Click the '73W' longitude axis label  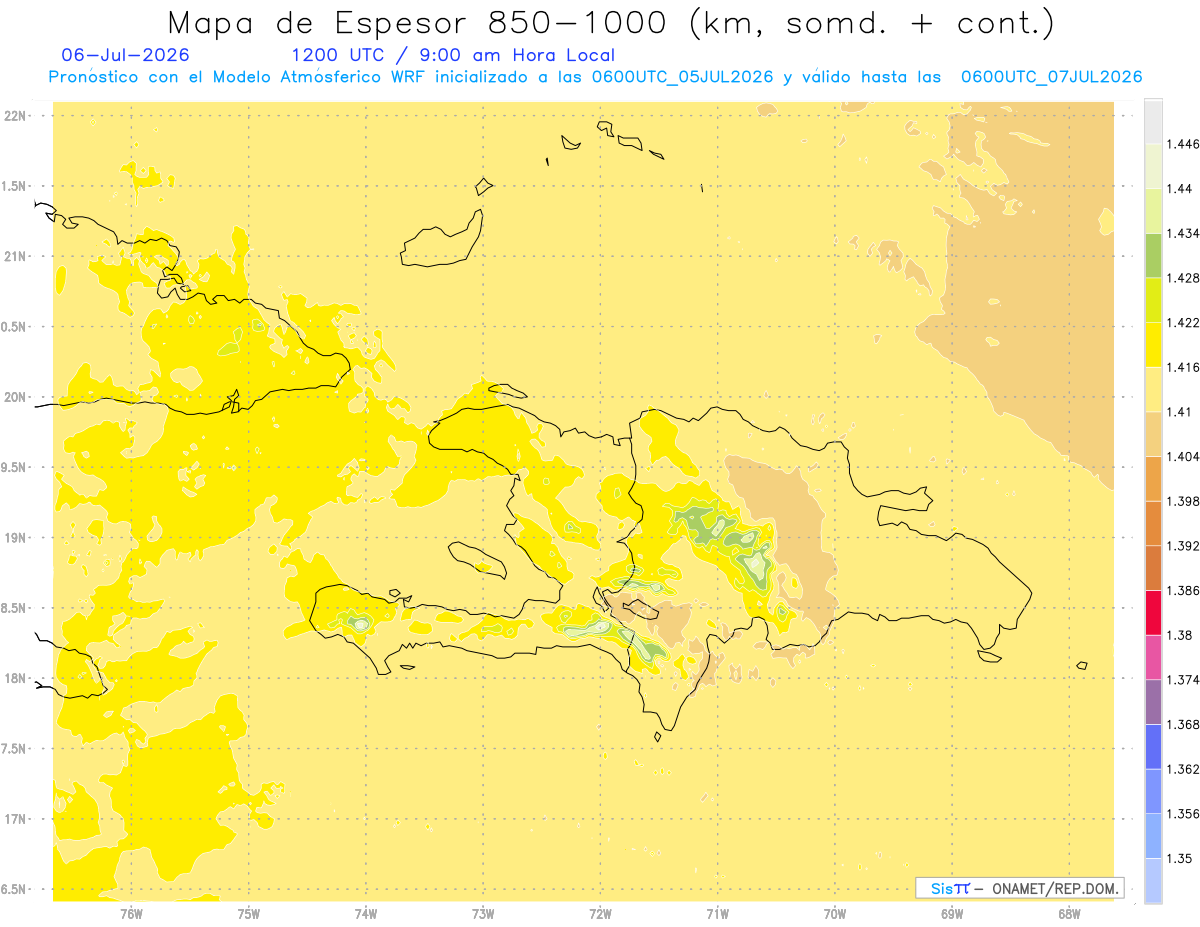click(483, 913)
